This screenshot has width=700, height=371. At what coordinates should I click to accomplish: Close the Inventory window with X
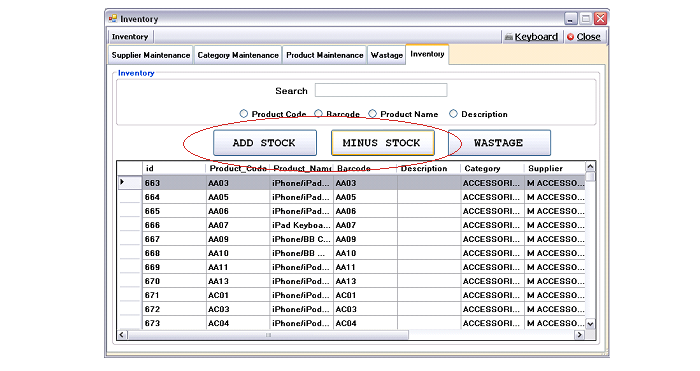coord(600,19)
